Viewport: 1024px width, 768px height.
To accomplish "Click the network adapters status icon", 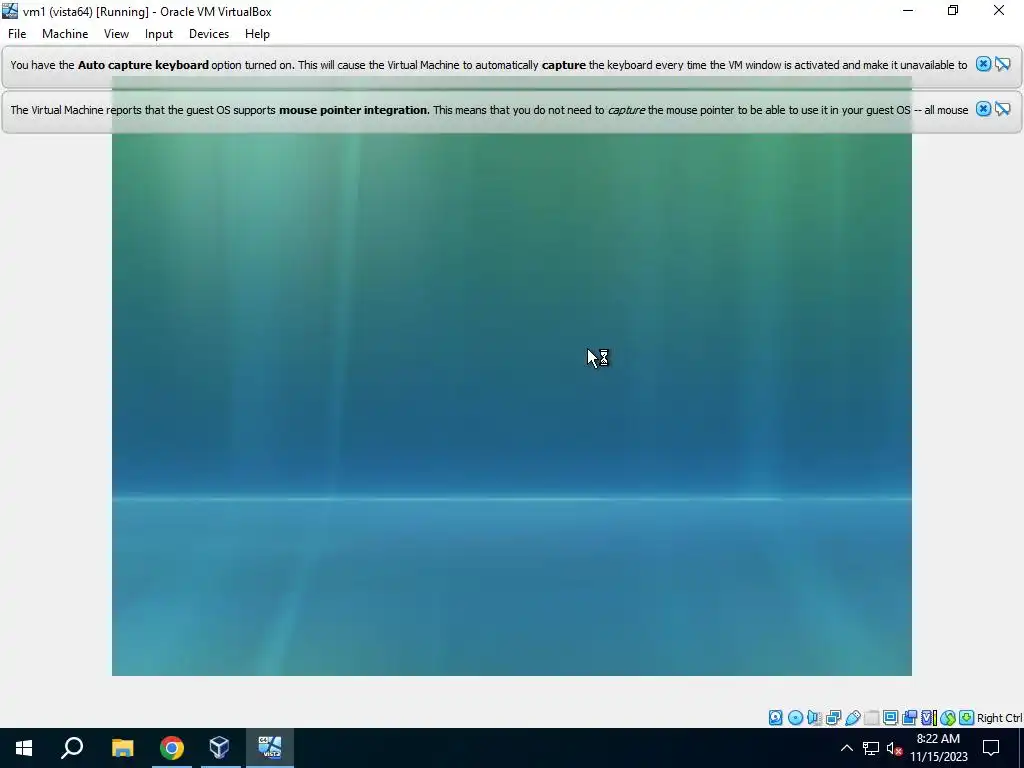I will 833,718.
